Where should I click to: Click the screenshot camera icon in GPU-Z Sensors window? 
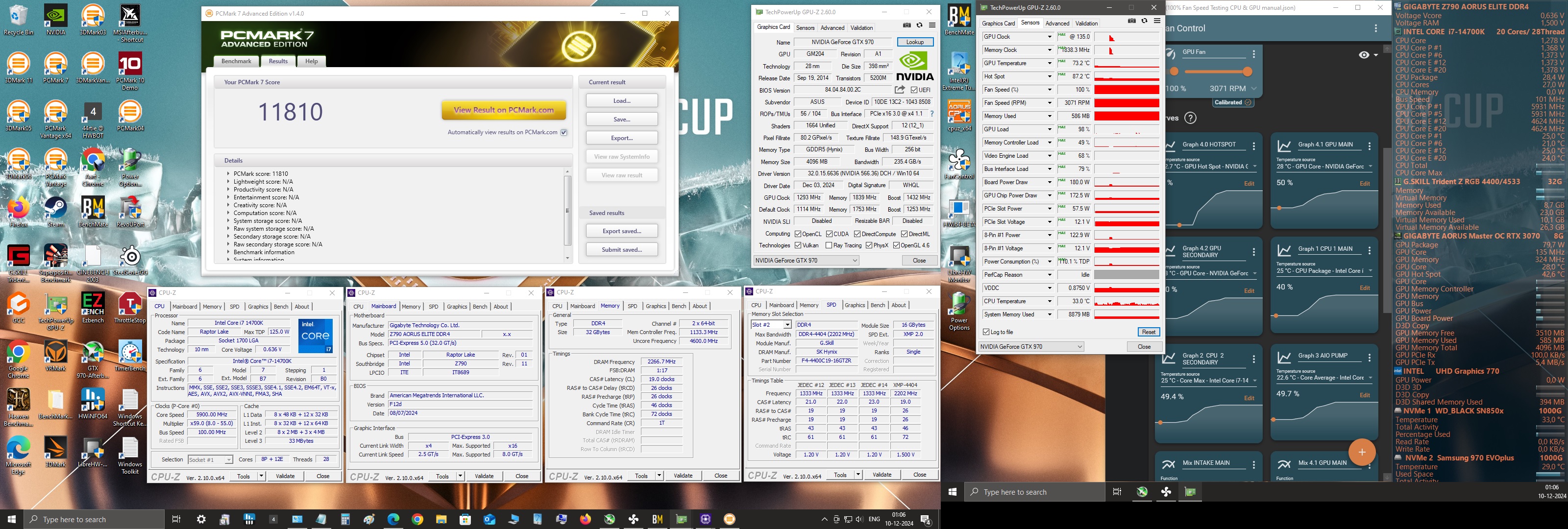[1131, 21]
